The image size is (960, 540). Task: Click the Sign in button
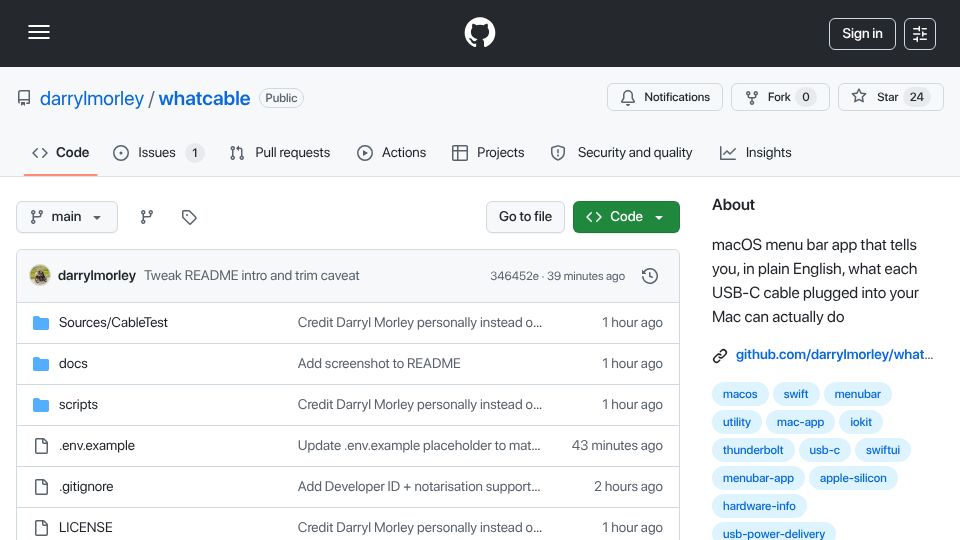(862, 34)
